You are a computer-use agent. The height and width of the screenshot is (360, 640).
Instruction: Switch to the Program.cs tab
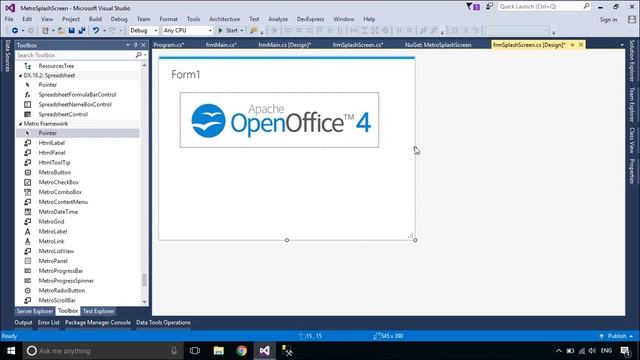pos(169,45)
